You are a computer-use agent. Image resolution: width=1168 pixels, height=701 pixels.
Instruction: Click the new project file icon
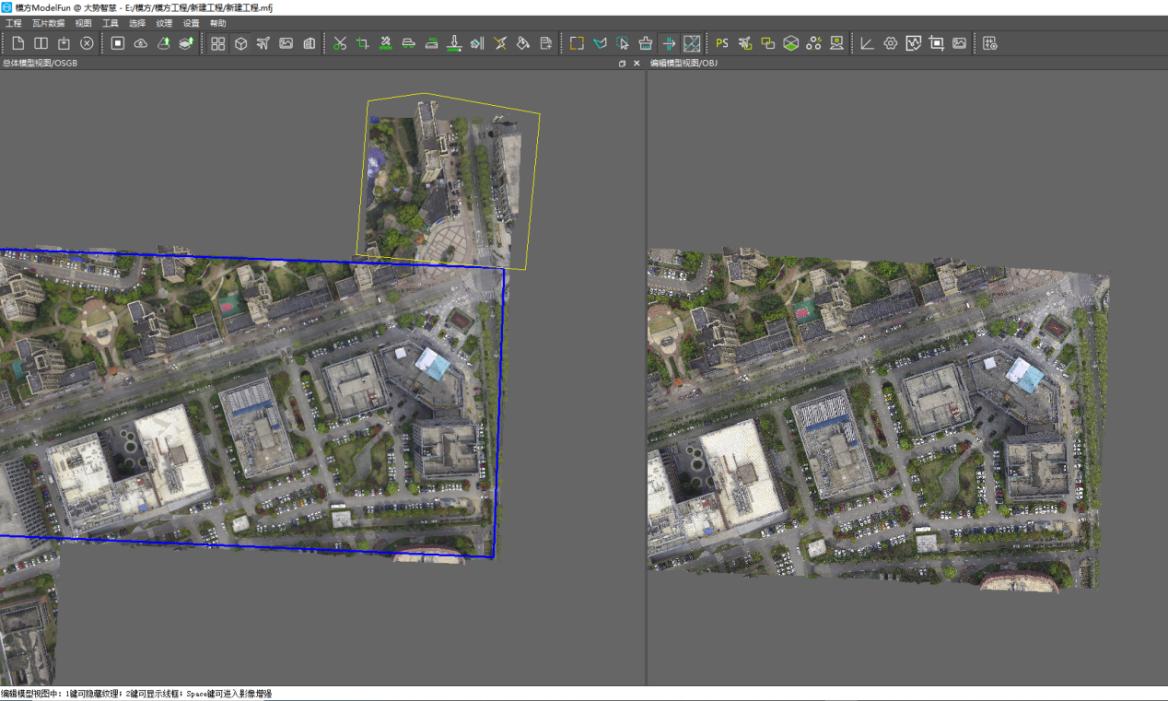18,43
